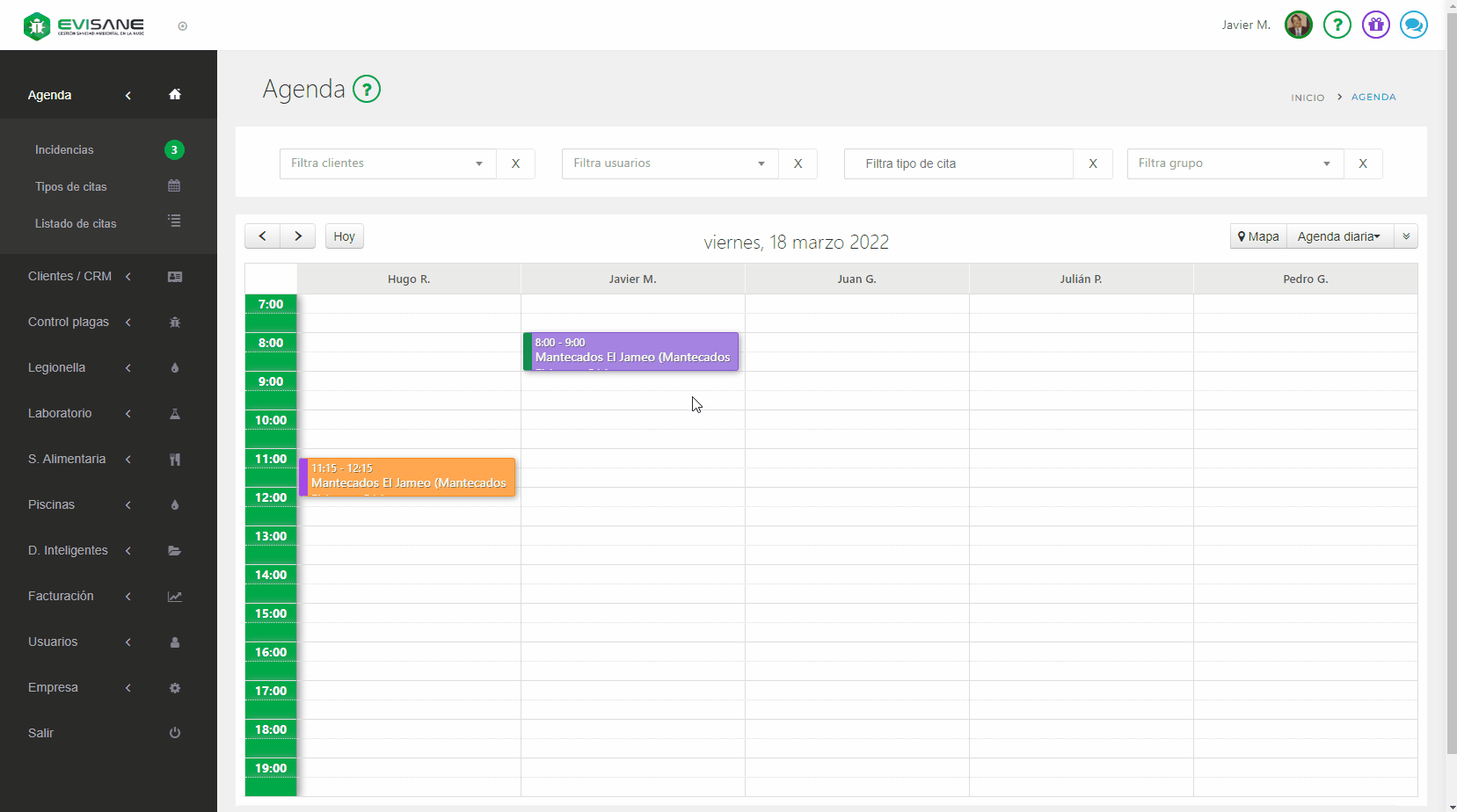Show the Mapa view
The image size is (1457, 812).
pyautogui.click(x=1258, y=236)
